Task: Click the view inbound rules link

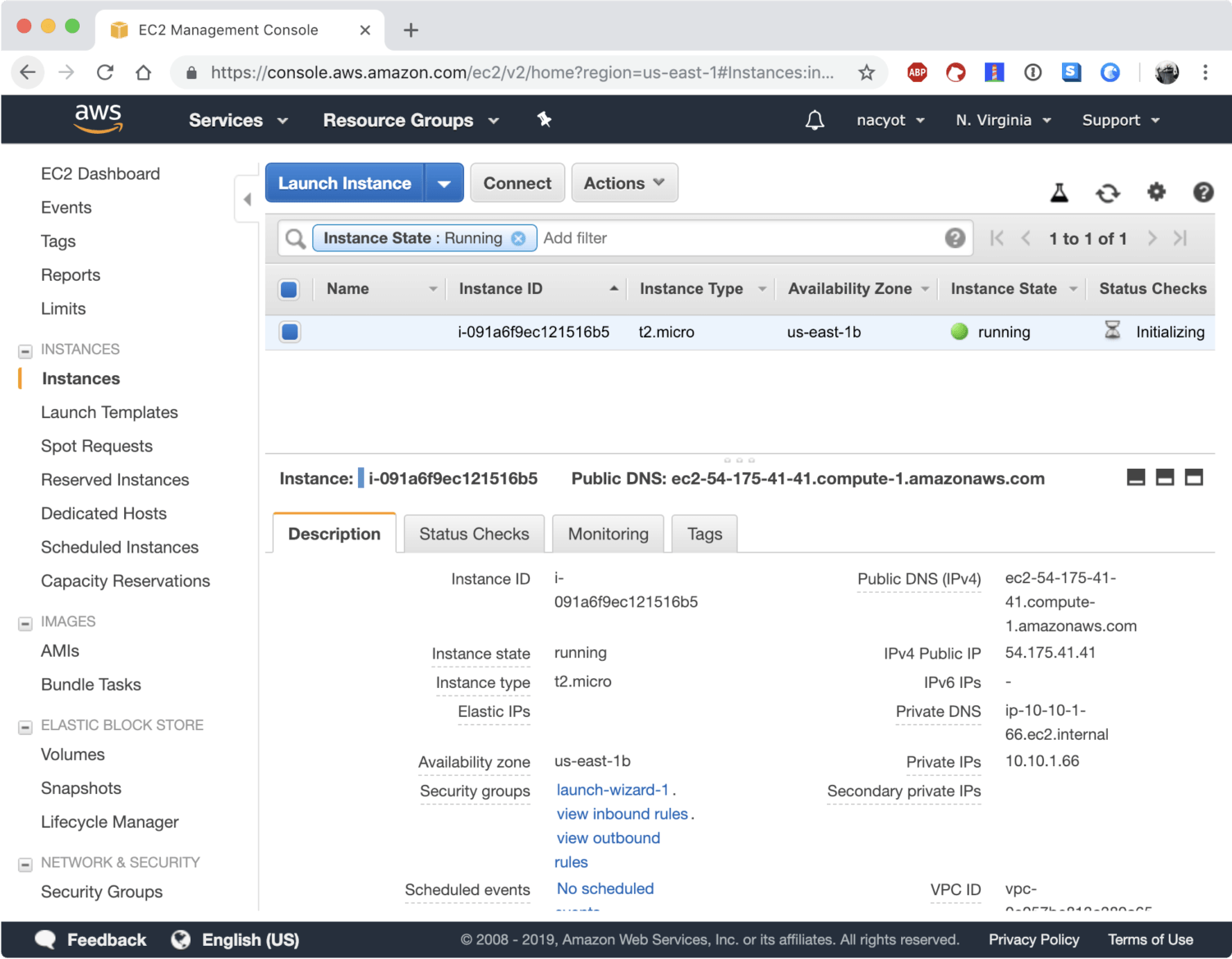Action: click(623, 814)
